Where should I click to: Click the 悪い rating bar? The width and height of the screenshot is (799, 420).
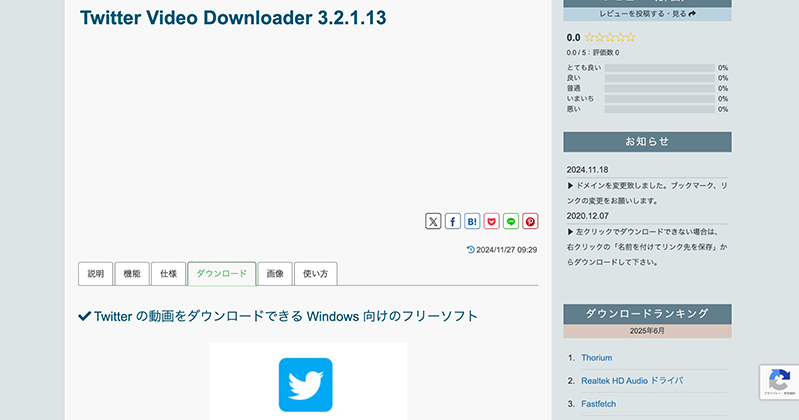[659, 109]
